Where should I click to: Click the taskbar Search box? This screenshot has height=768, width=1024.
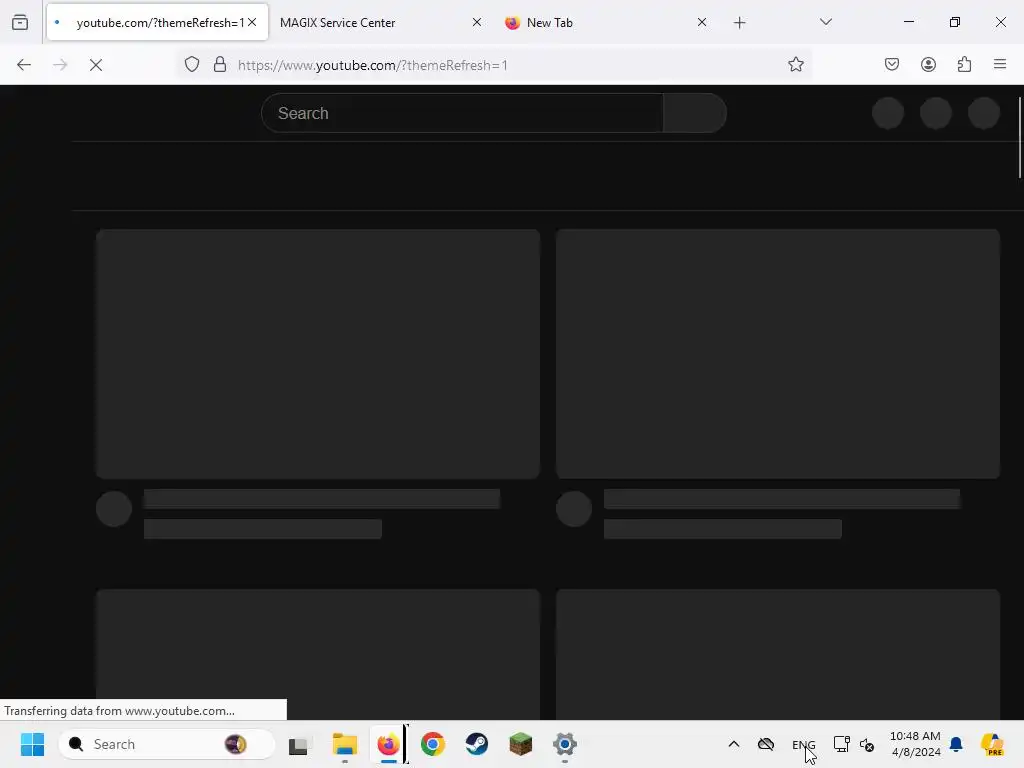tap(167, 744)
